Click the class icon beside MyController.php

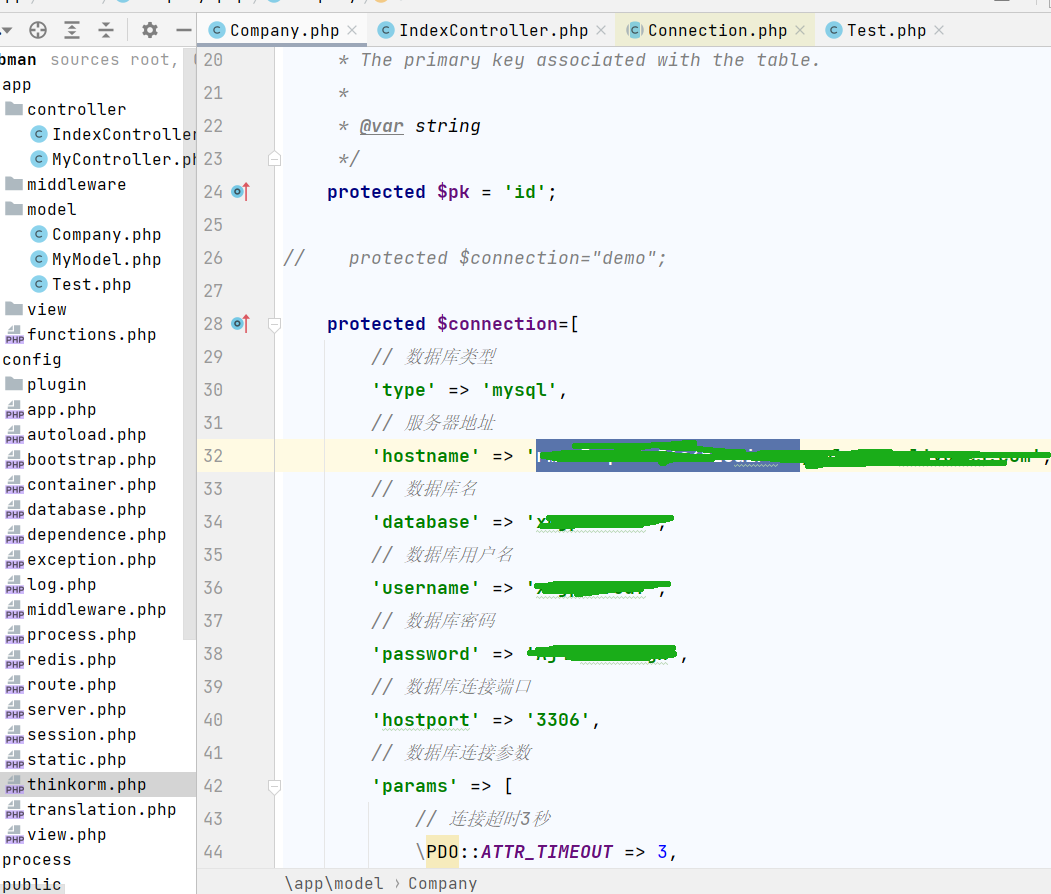pos(40,159)
